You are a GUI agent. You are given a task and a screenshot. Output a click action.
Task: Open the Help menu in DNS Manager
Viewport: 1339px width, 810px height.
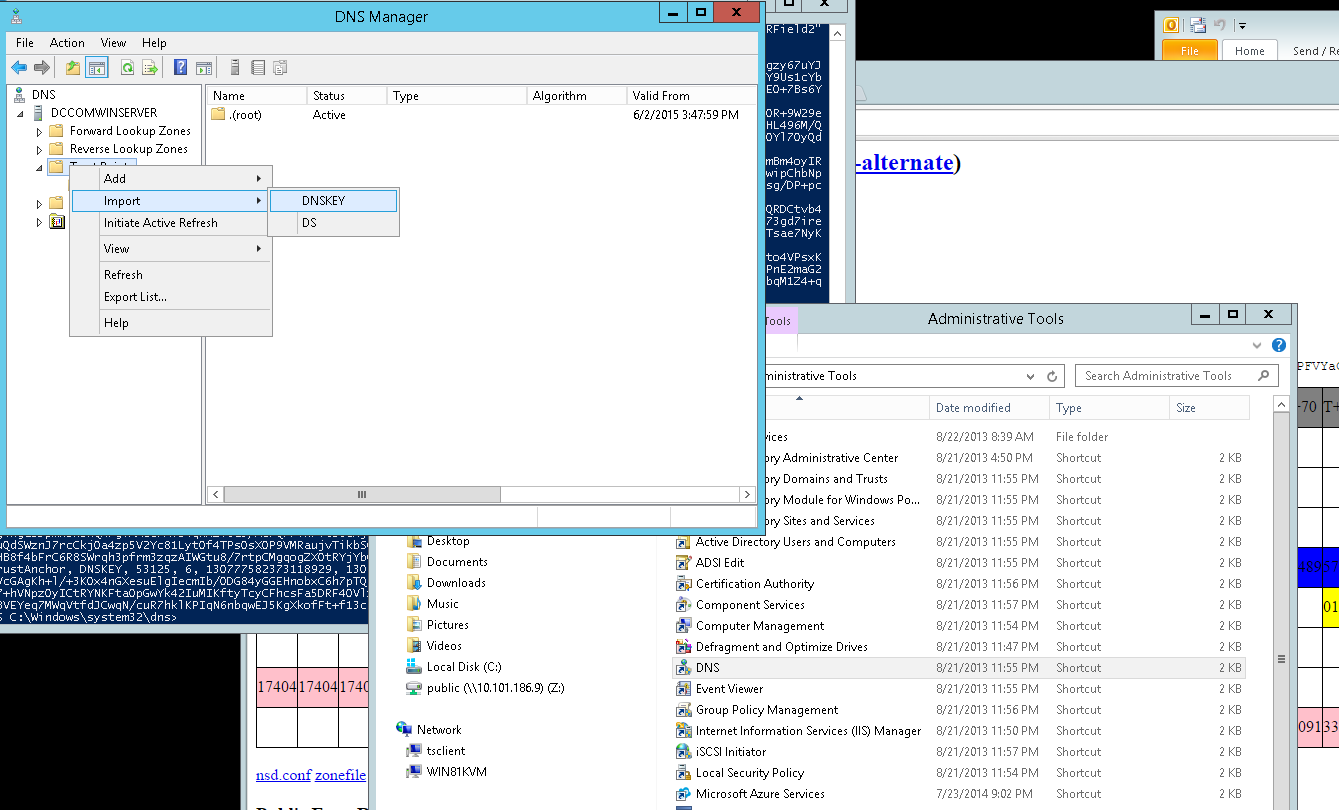154,43
